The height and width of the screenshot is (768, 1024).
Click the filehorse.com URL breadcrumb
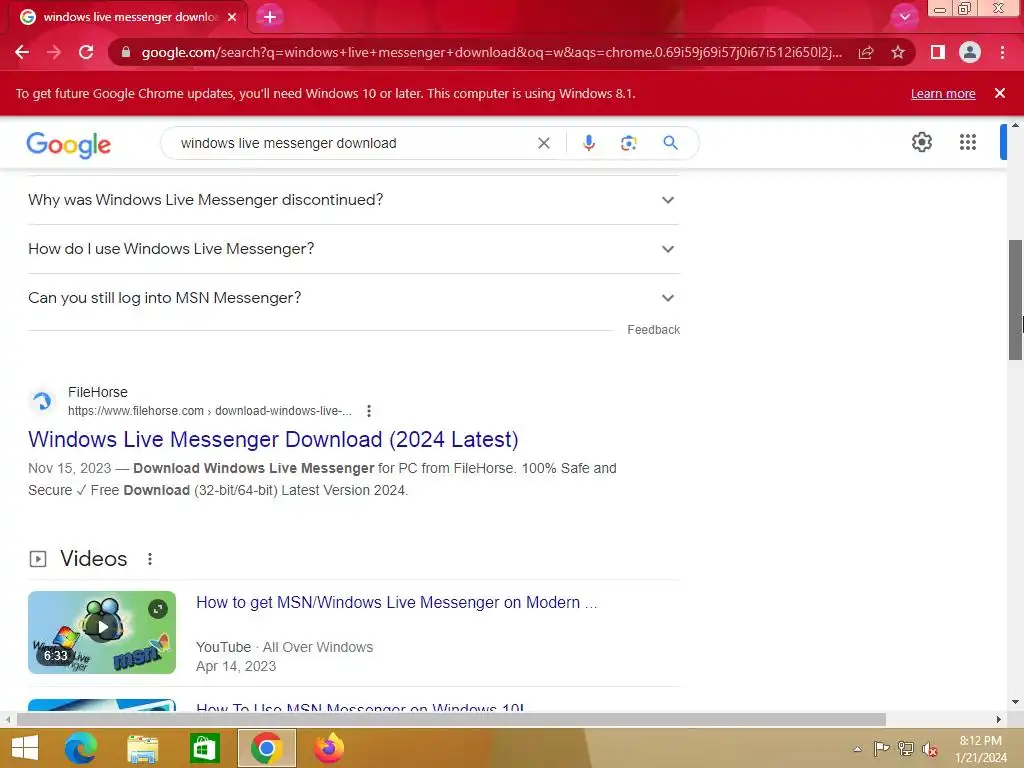[210, 411]
